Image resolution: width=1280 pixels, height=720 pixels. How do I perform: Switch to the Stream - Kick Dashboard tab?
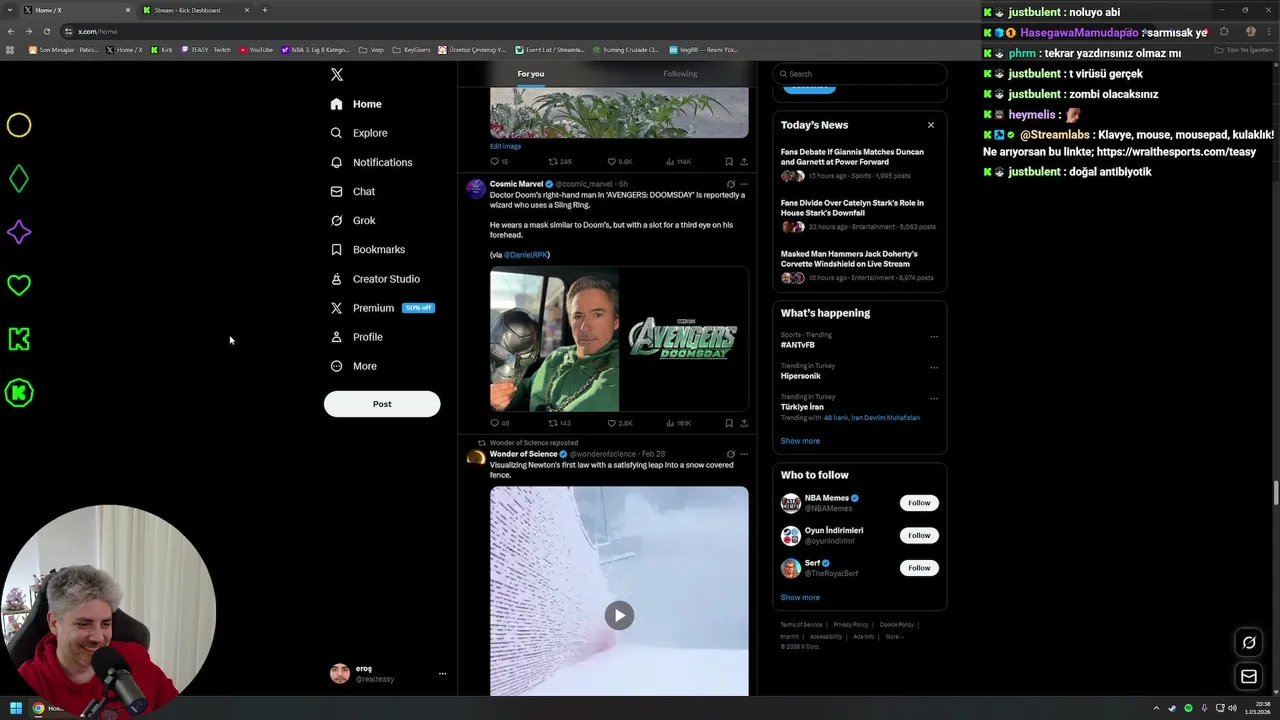click(196, 10)
